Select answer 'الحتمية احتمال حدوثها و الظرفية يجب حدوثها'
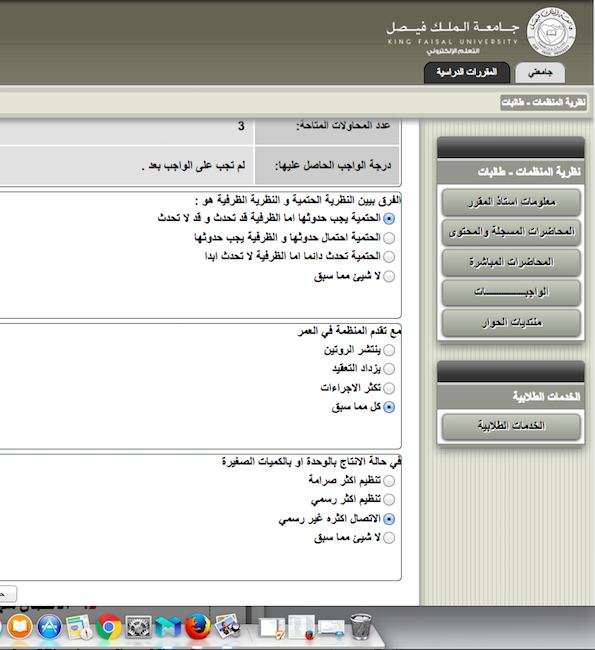Screen dimensions: 595x650 point(389,238)
